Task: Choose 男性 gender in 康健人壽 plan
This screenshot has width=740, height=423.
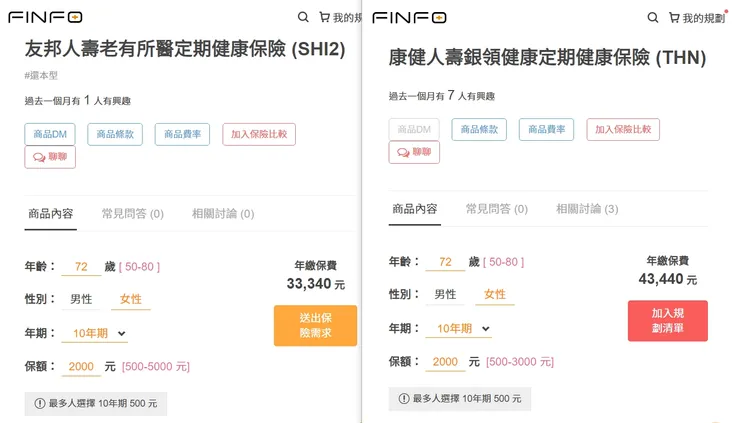Action: pyautogui.click(x=445, y=294)
